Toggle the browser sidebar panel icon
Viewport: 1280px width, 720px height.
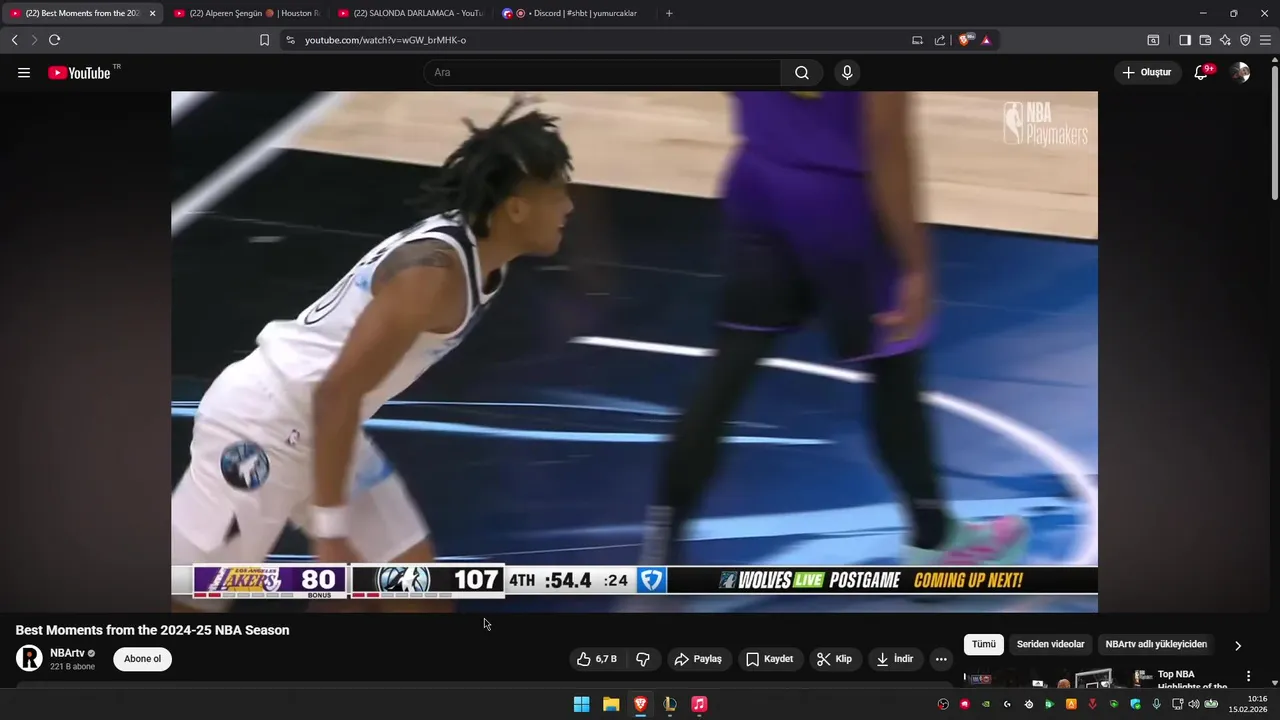pyautogui.click(x=1185, y=40)
